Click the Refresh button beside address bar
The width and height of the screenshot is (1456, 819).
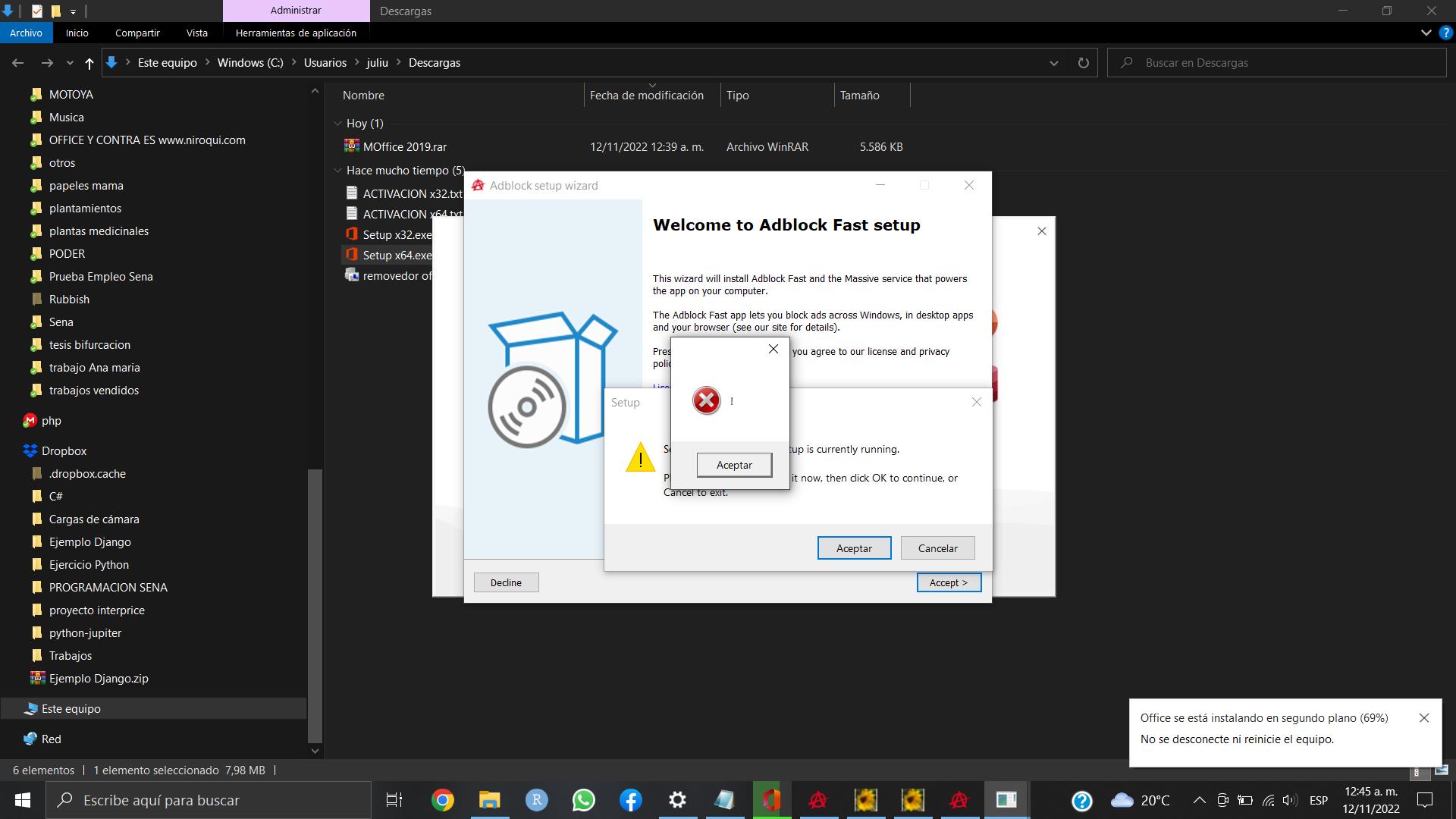pyautogui.click(x=1083, y=63)
